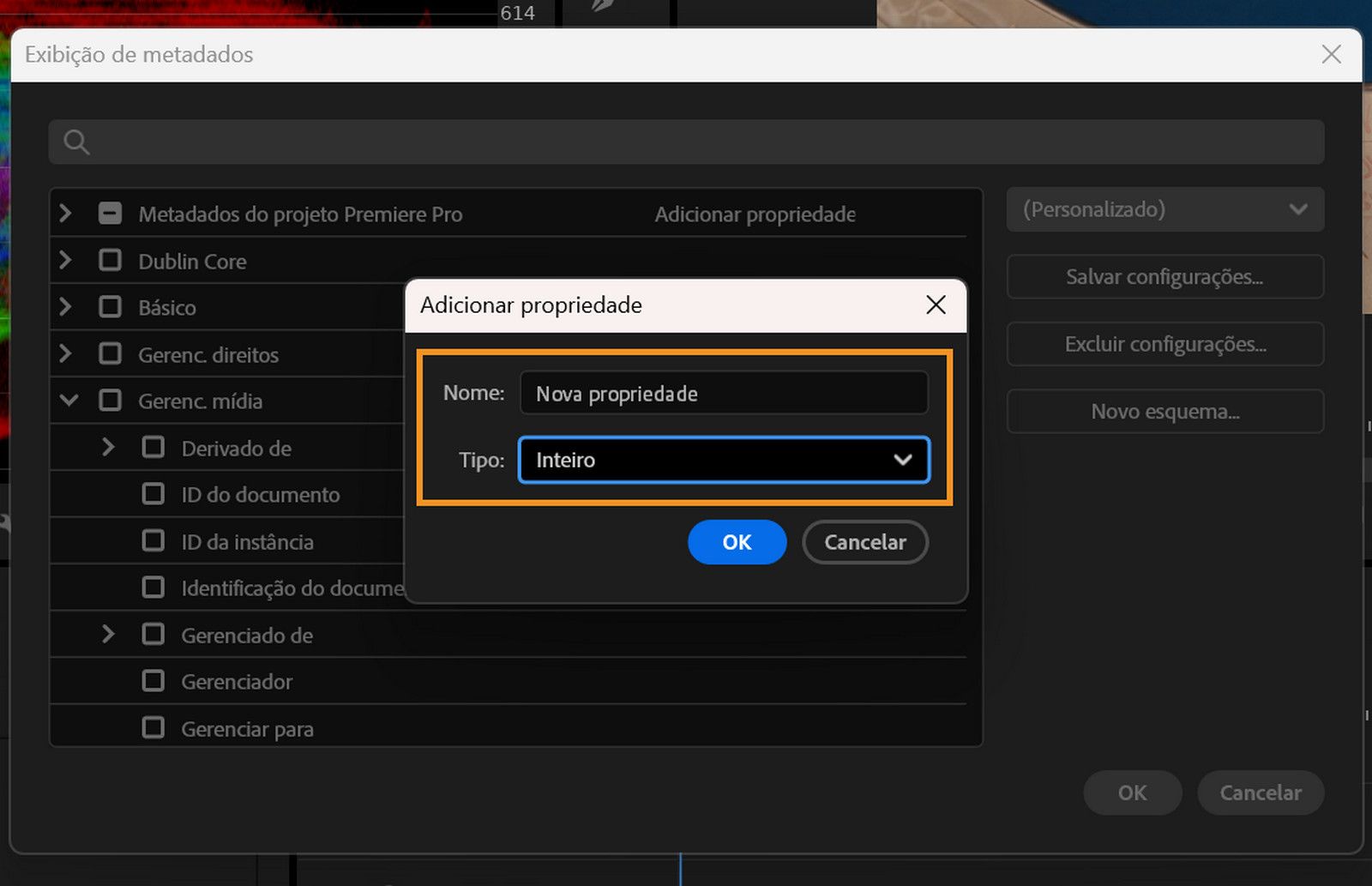1372x886 pixels.
Task: Open the (Personalizado) settings dropdown
Action: [1164, 209]
